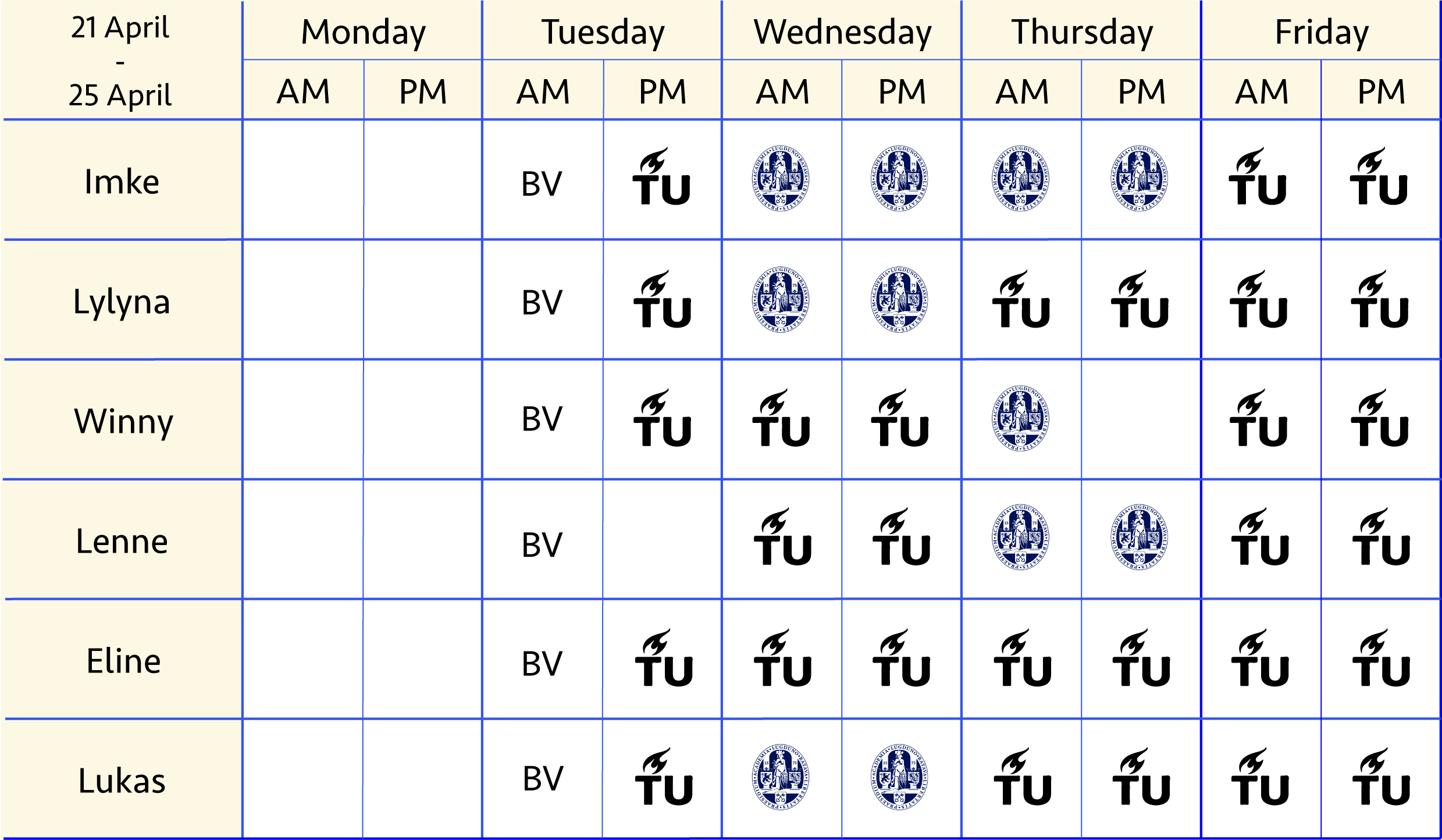This screenshot has height=840, width=1442.
Task: Select the Lylyna row label
Action: point(122,302)
